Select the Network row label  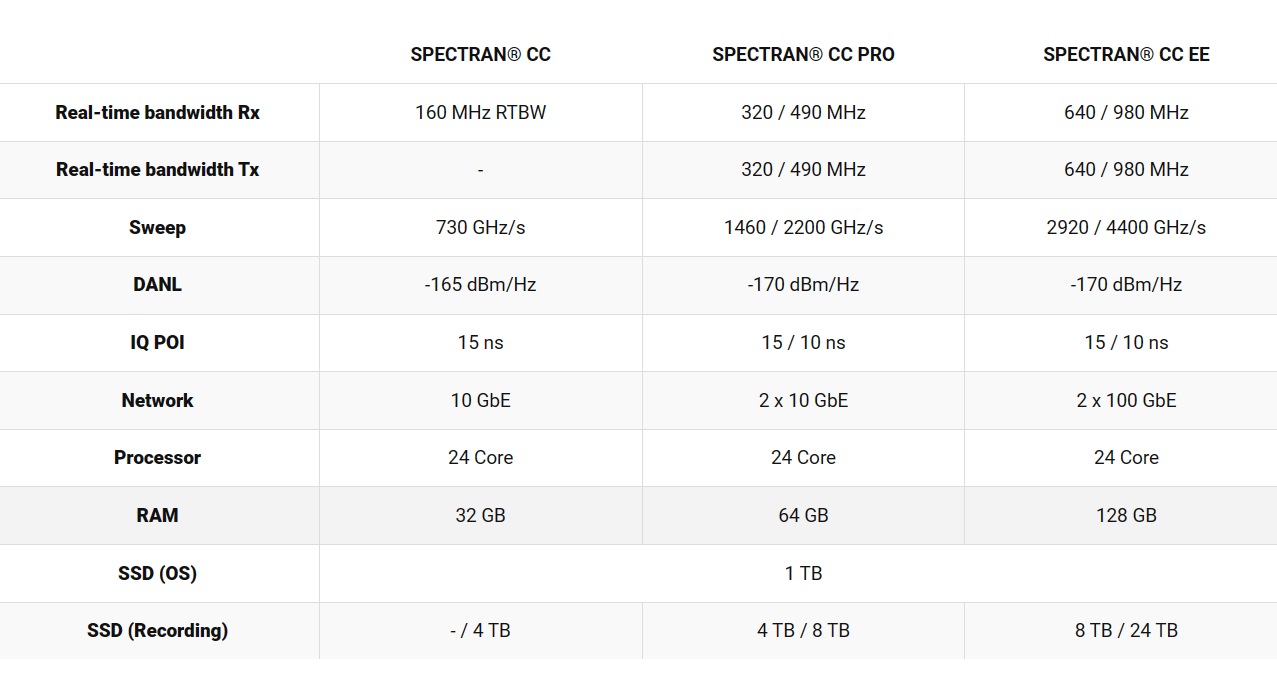[157, 400]
